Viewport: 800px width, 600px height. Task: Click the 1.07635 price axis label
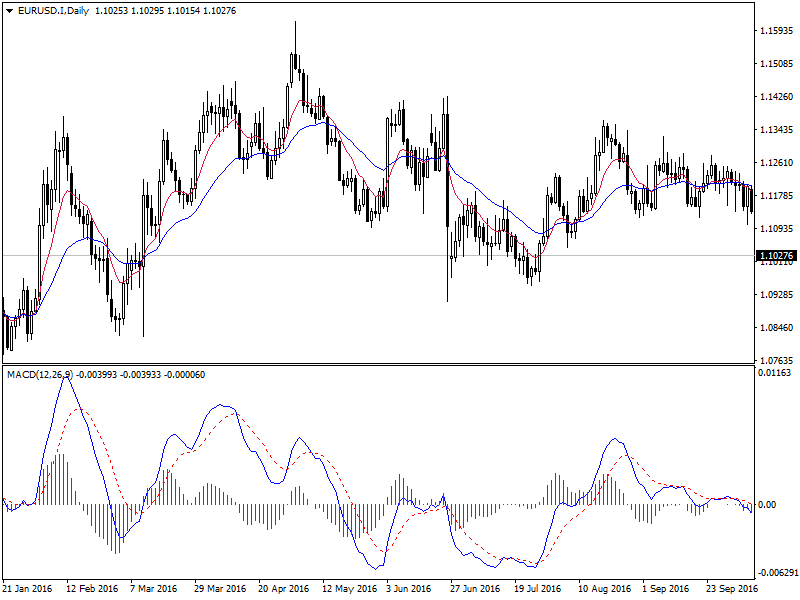click(x=777, y=360)
